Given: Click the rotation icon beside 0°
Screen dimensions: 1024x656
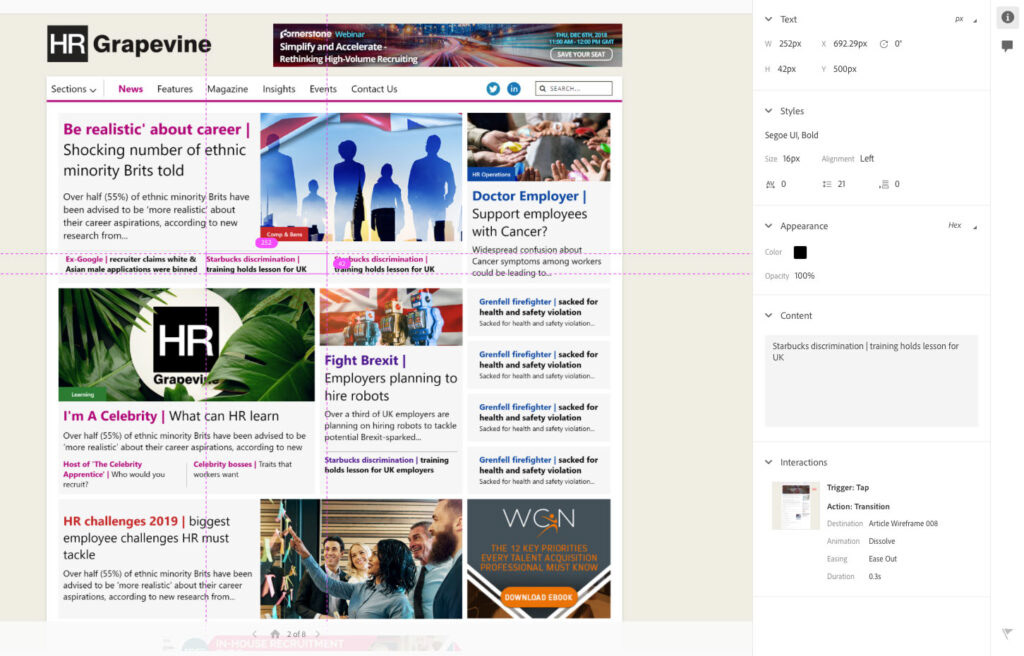Looking at the screenshot, I should click(x=883, y=44).
